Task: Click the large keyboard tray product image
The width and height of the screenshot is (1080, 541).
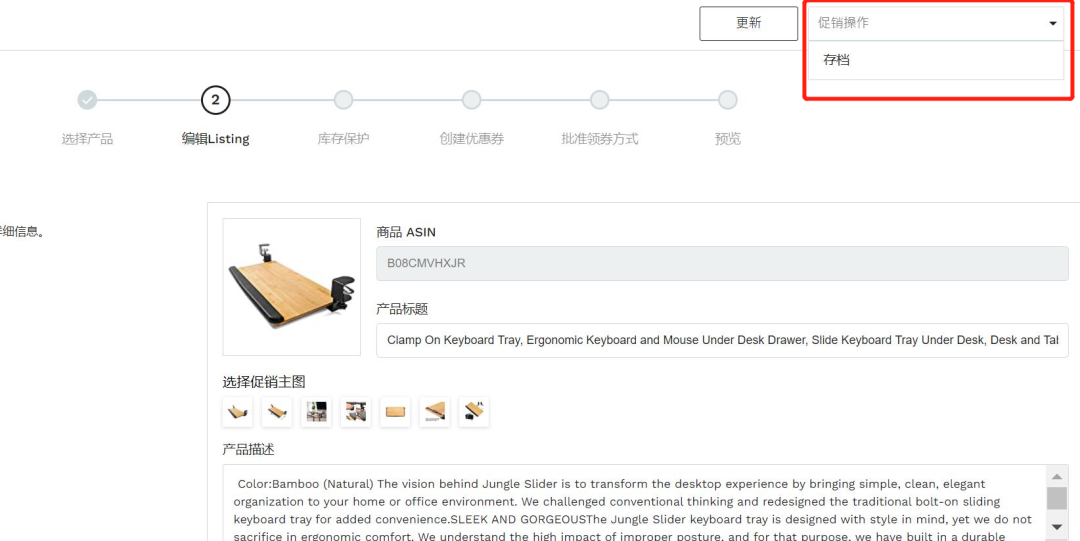Action: tap(291, 287)
